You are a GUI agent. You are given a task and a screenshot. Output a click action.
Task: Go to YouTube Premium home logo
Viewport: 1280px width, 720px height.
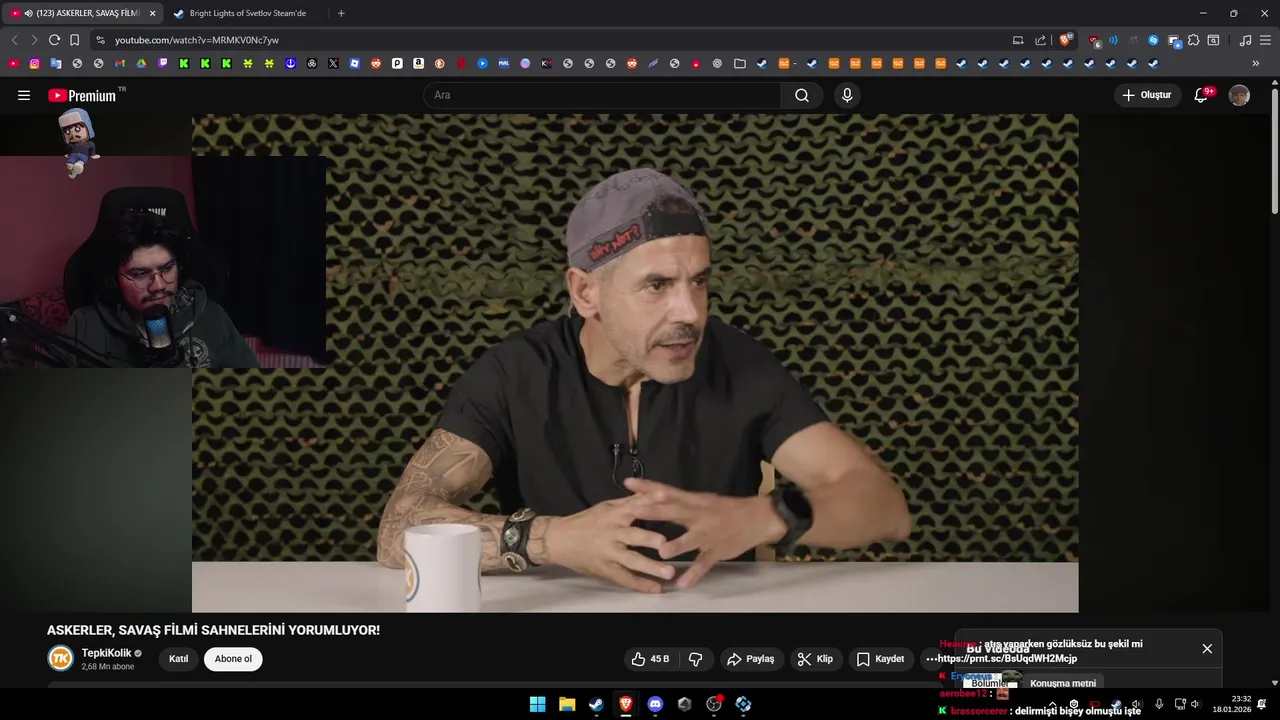click(x=83, y=95)
